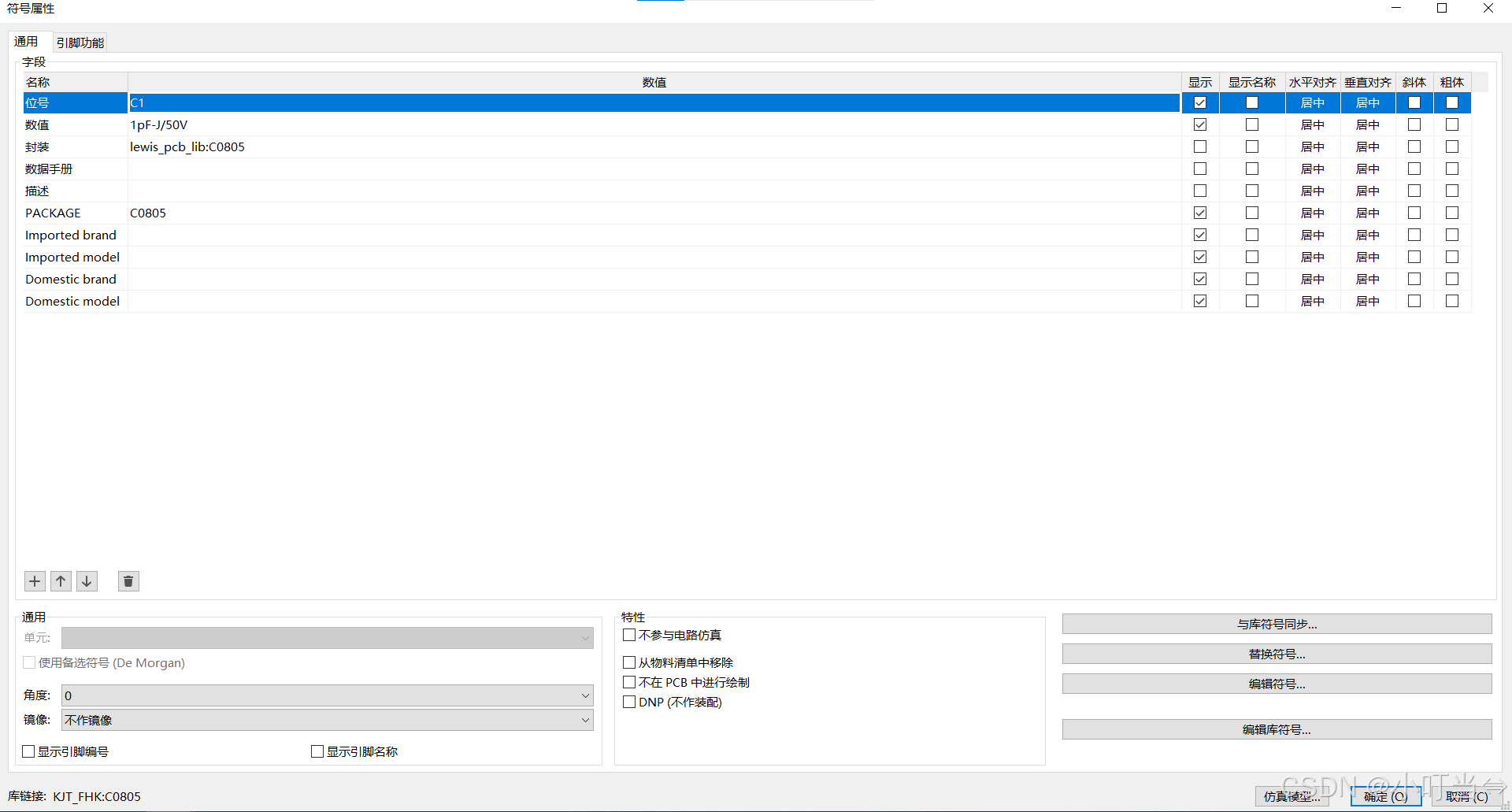
Task: Click the 数值 column header
Action: click(654, 82)
